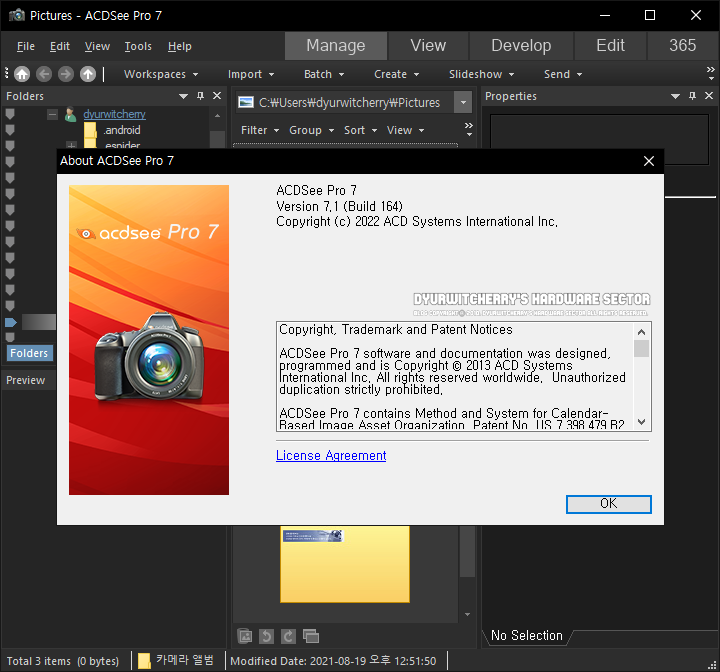Close the About ACDSee Pro 7 dialog
This screenshot has width=720, height=672.
coord(648,161)
